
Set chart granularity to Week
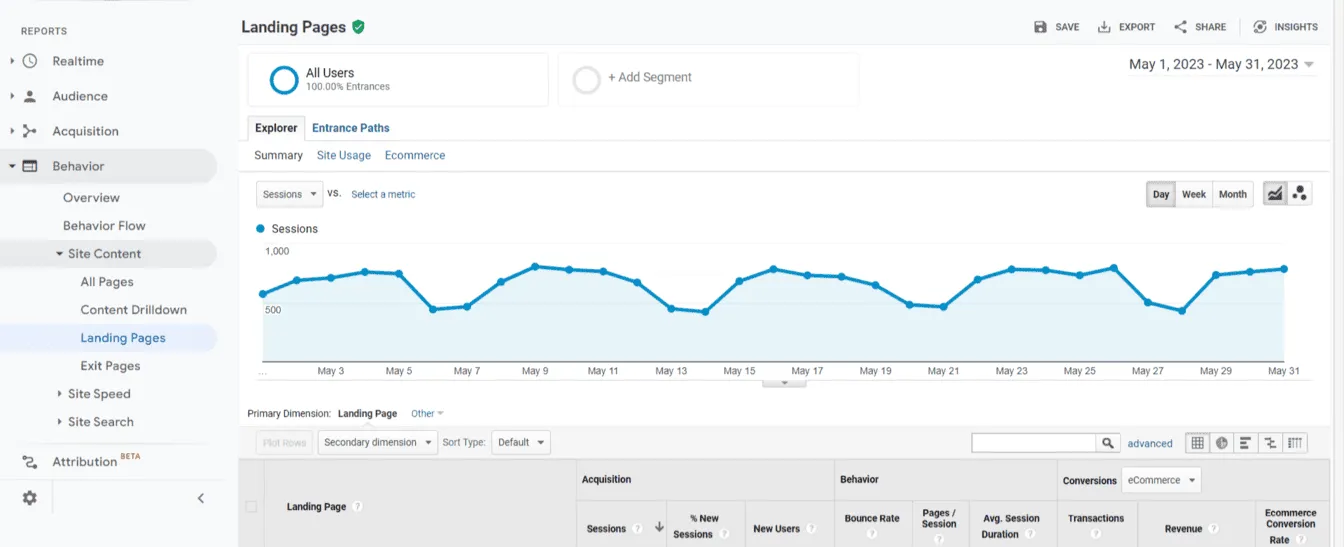1194,194
